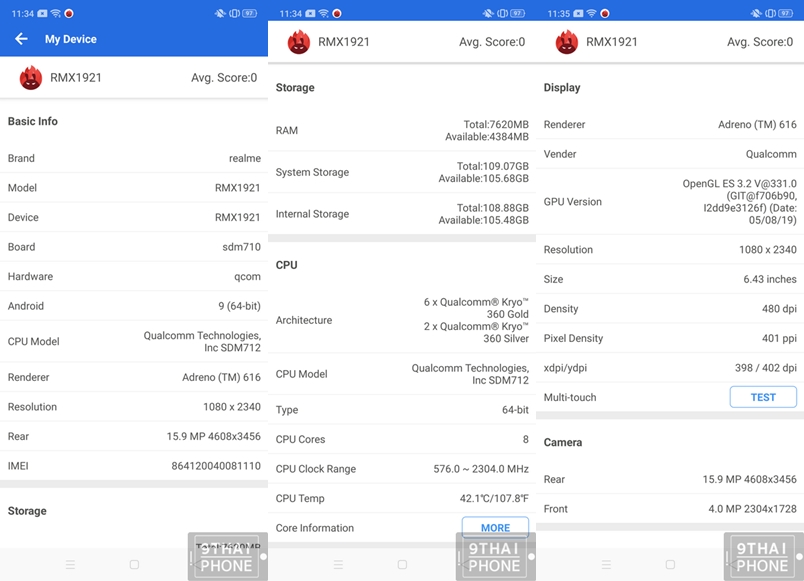Select RMX1921 in the Model row

[x=237, y=188]
